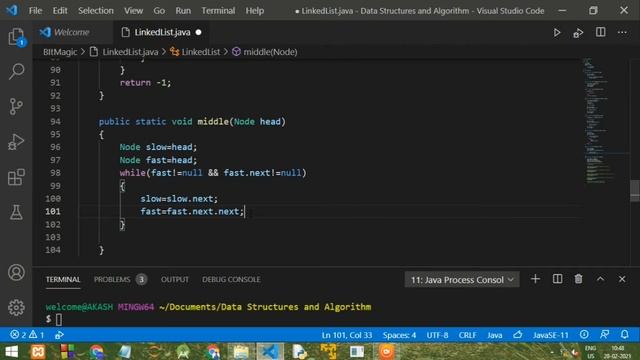Place cursor on line 98 while statement
The image size is (640, 360).
click(213, 173)
